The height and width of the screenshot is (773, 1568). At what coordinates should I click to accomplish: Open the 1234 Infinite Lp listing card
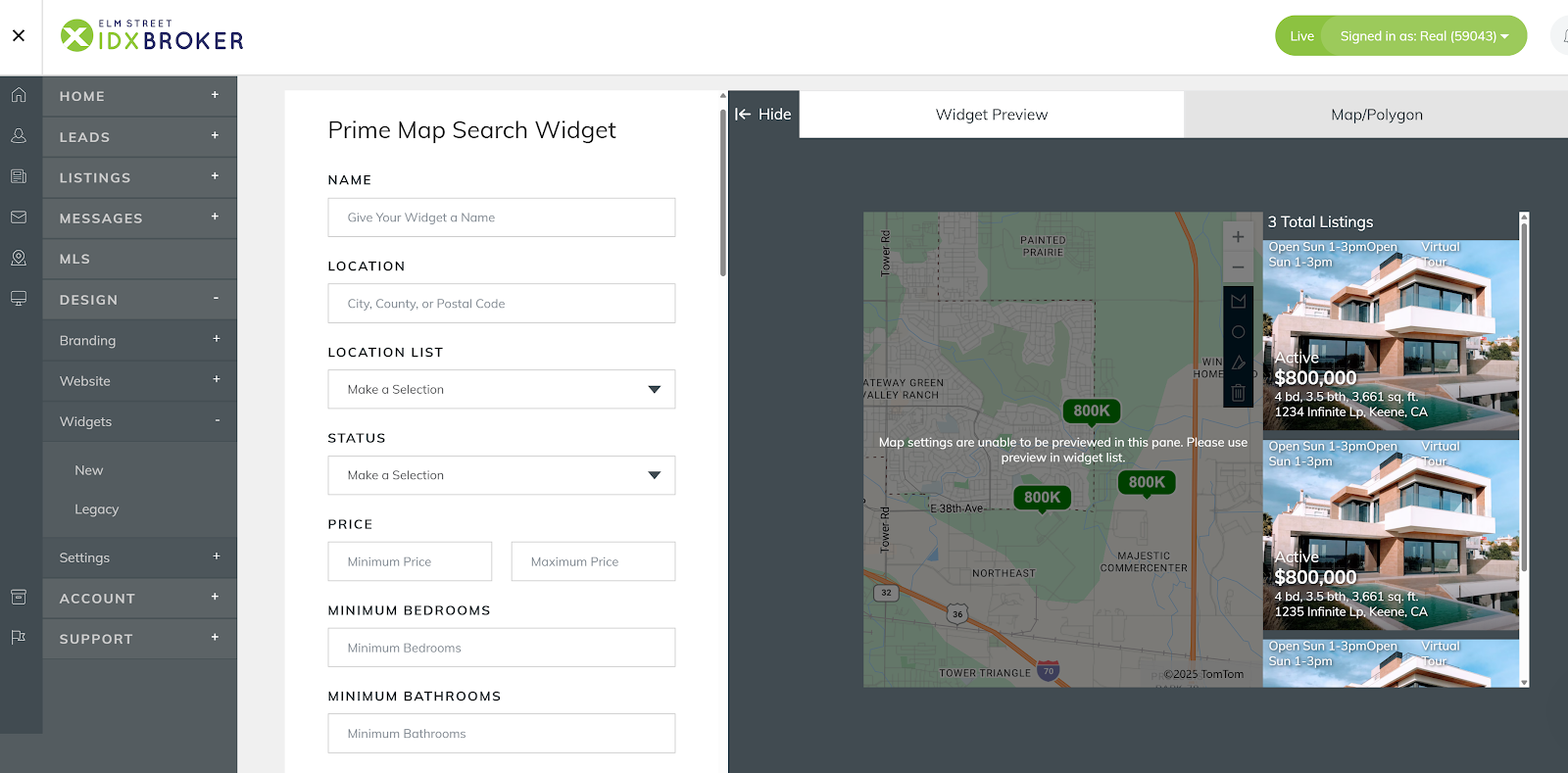point(1391,336)
